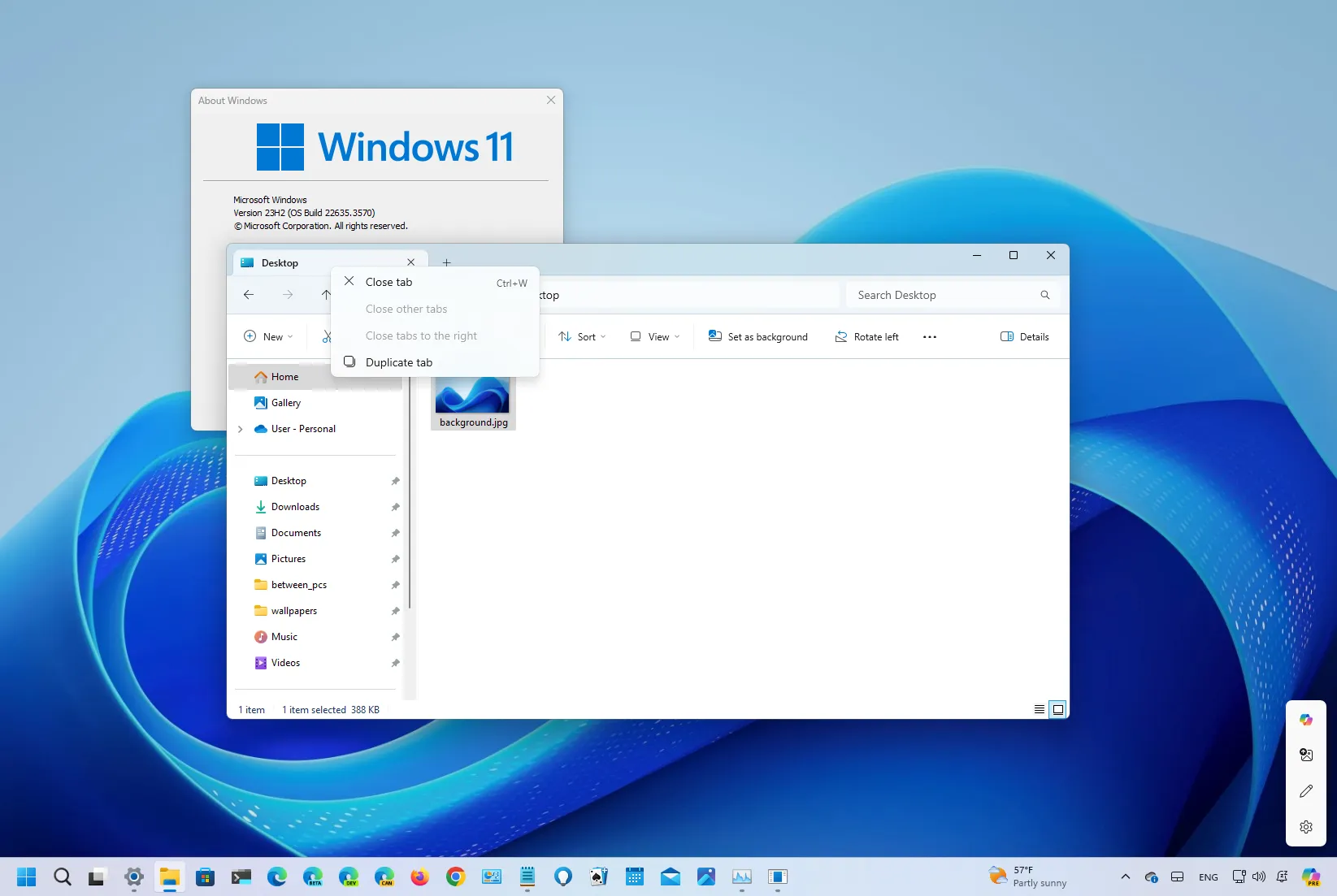Click the search magnifier in Search Desktop box

[x=1045, y=295]
